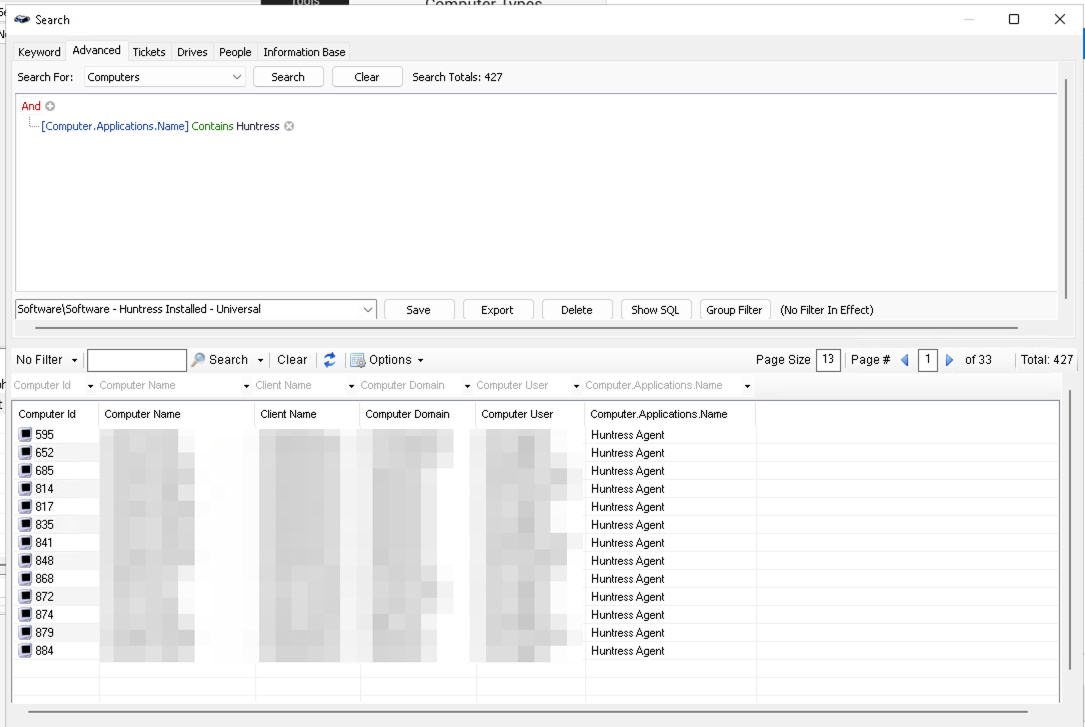Sort by the Computer.Applications.Name column header

click(671, 414)
